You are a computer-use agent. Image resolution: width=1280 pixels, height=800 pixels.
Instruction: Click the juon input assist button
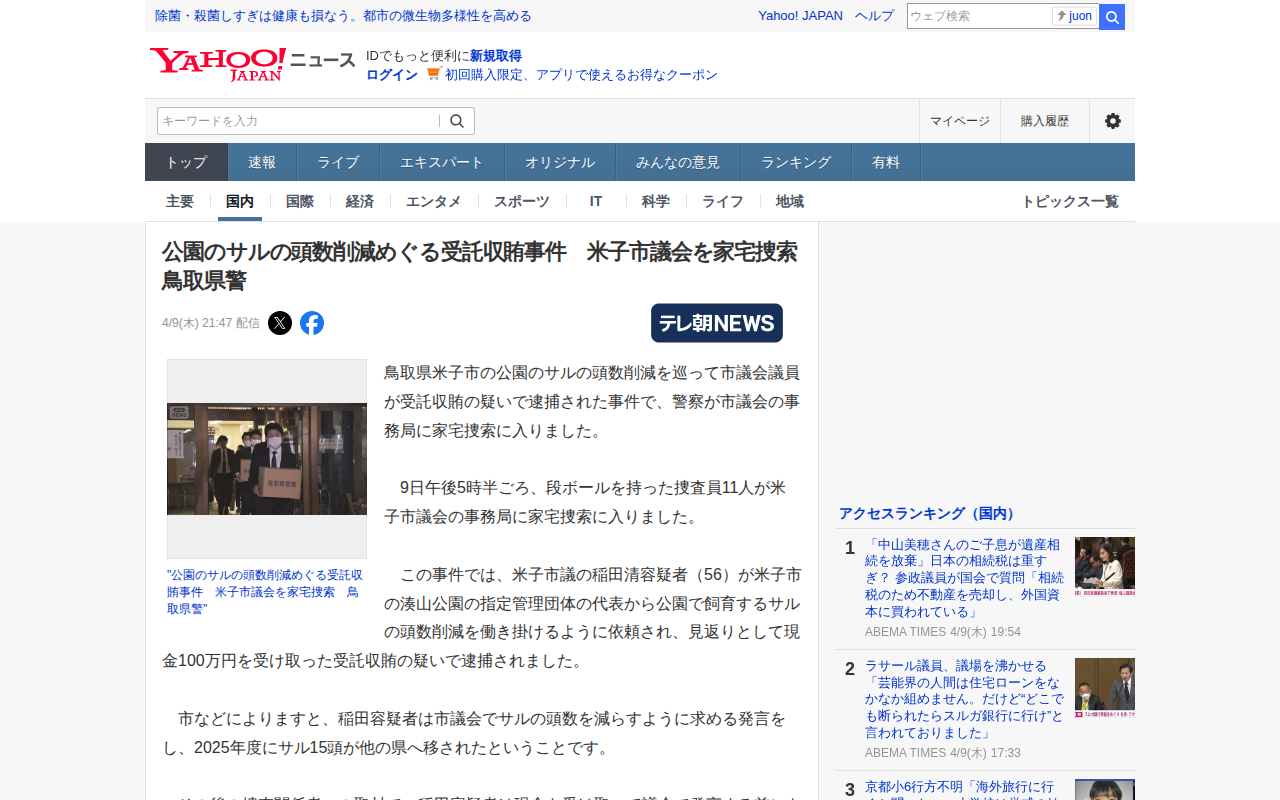1075,16
